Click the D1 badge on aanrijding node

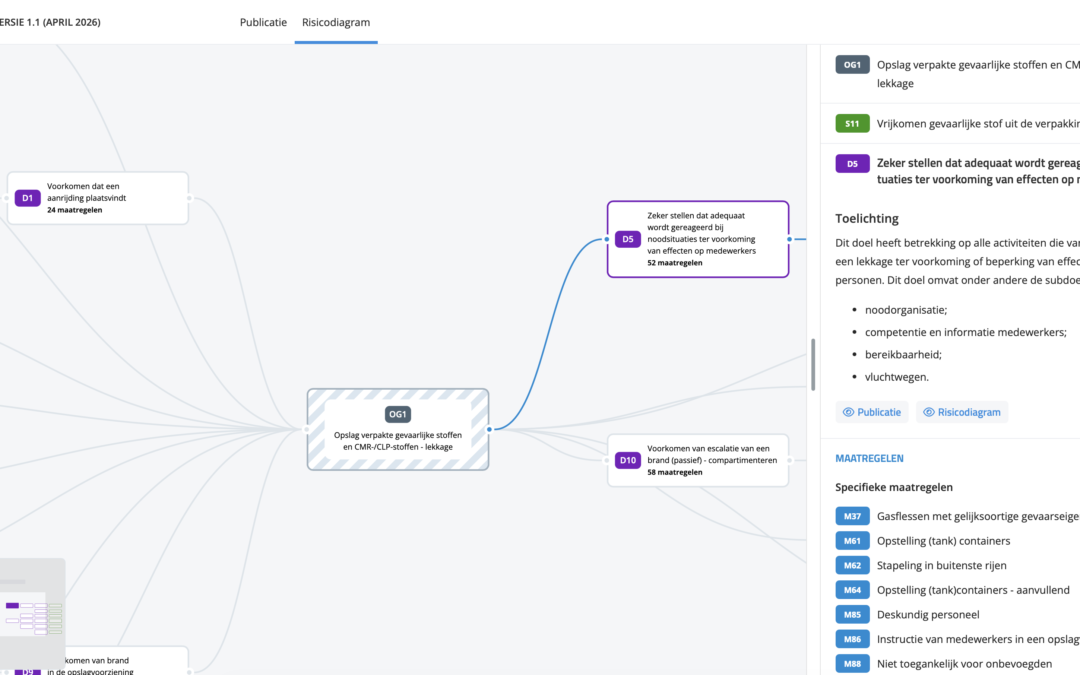pyautogui.click(x=28, y=198)
